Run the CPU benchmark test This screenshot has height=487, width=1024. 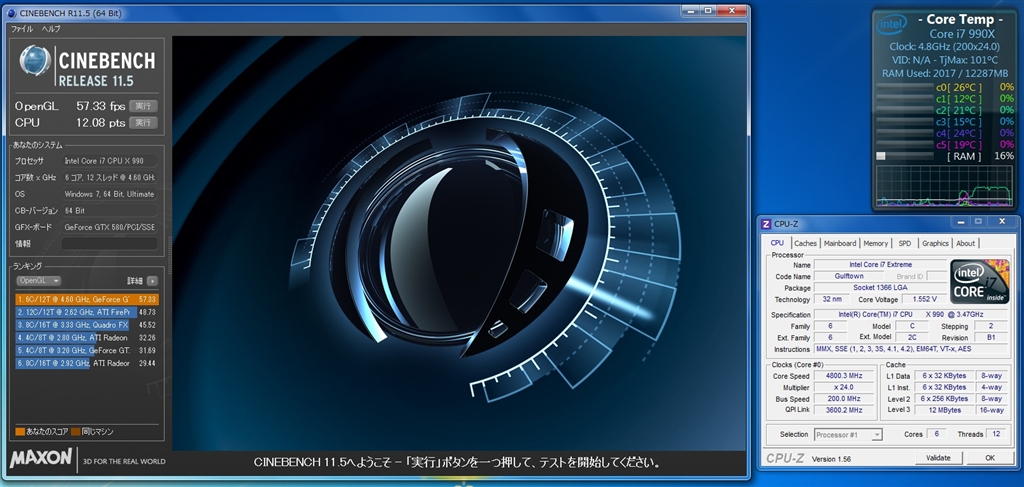coord(144,122)
